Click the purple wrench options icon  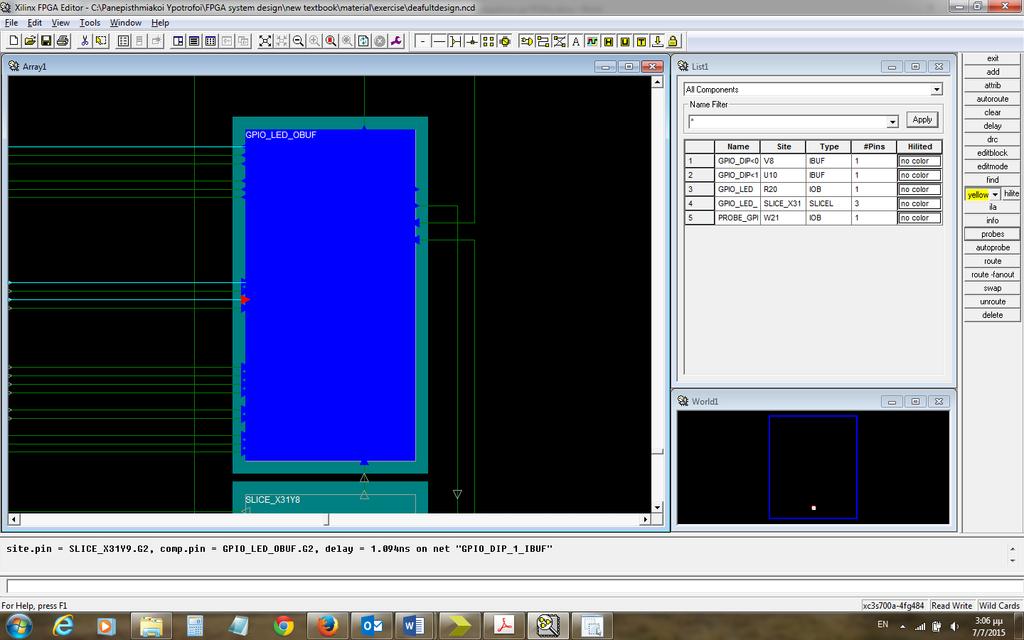tap(396, 41)
